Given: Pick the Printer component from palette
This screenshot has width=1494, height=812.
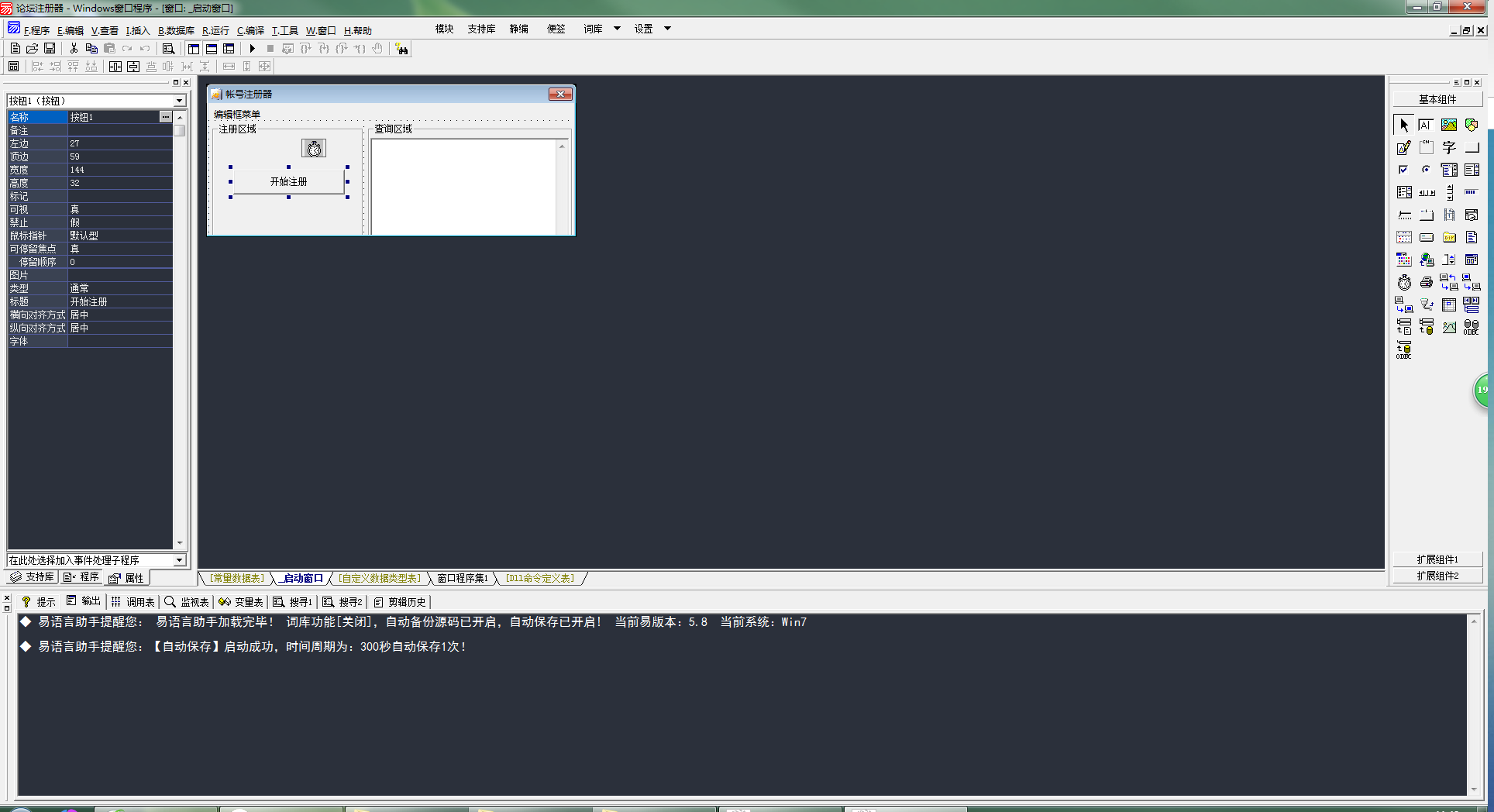Looking at the screenshot, I should coord(1427,283).
